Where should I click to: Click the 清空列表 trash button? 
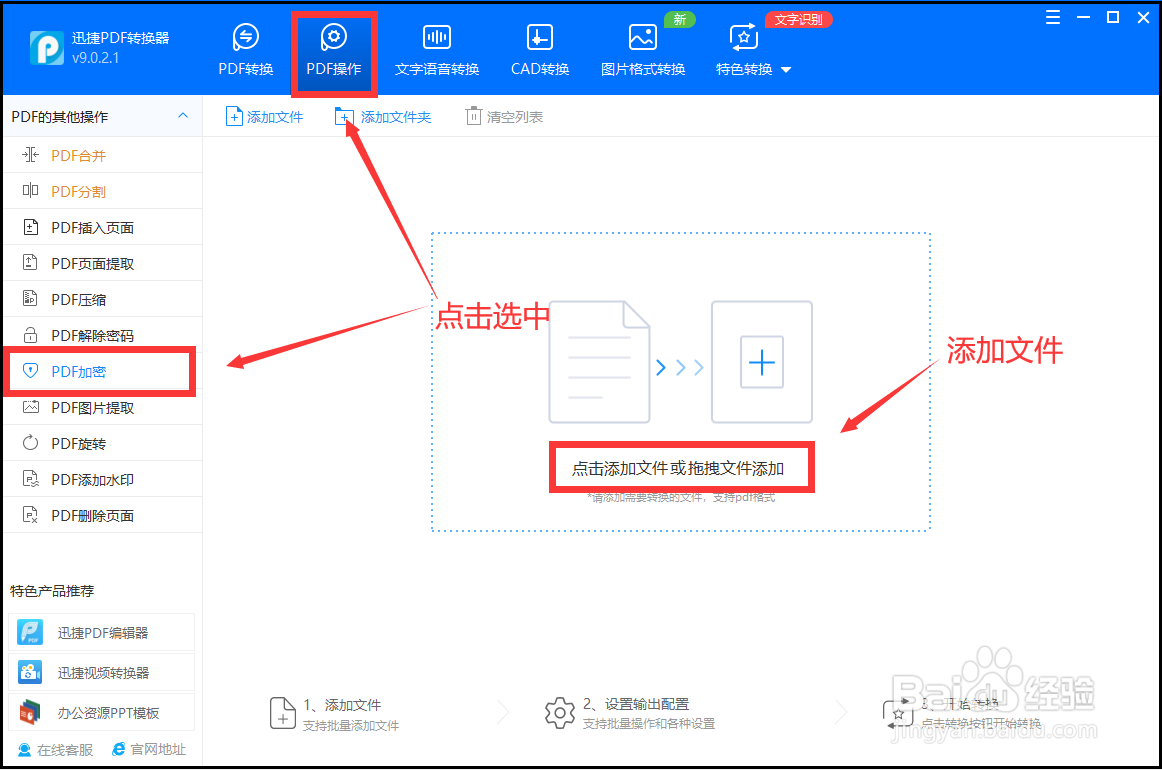pyautogui.click(x=504, y=116)
